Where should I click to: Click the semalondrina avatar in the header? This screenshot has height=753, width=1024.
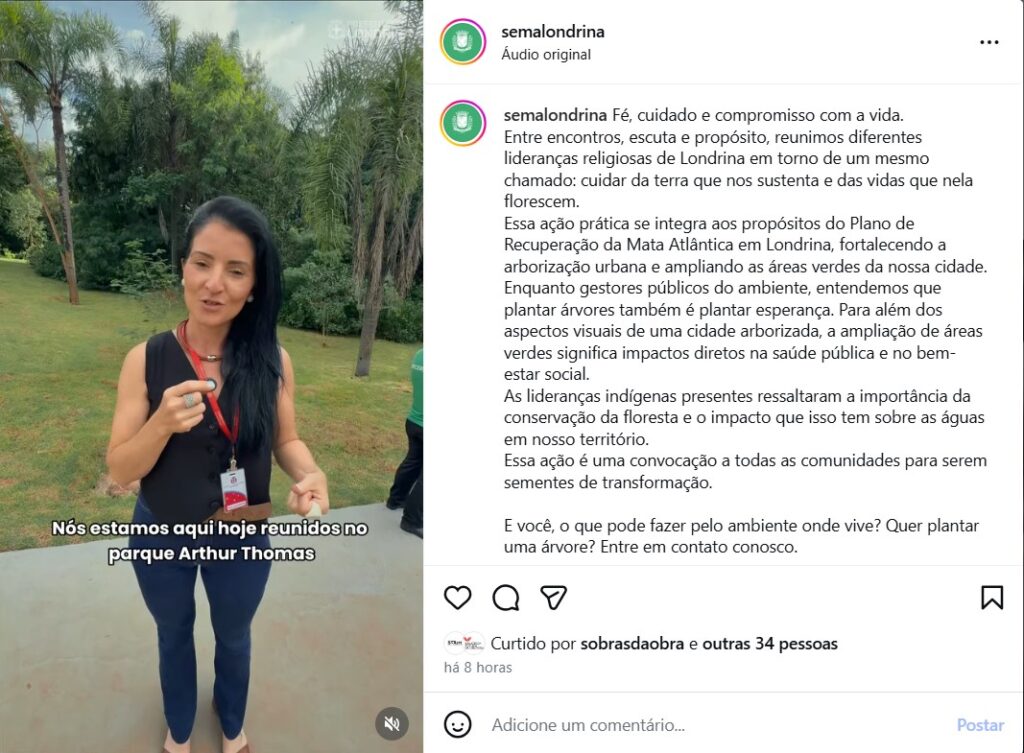click(x=463, y=42)
